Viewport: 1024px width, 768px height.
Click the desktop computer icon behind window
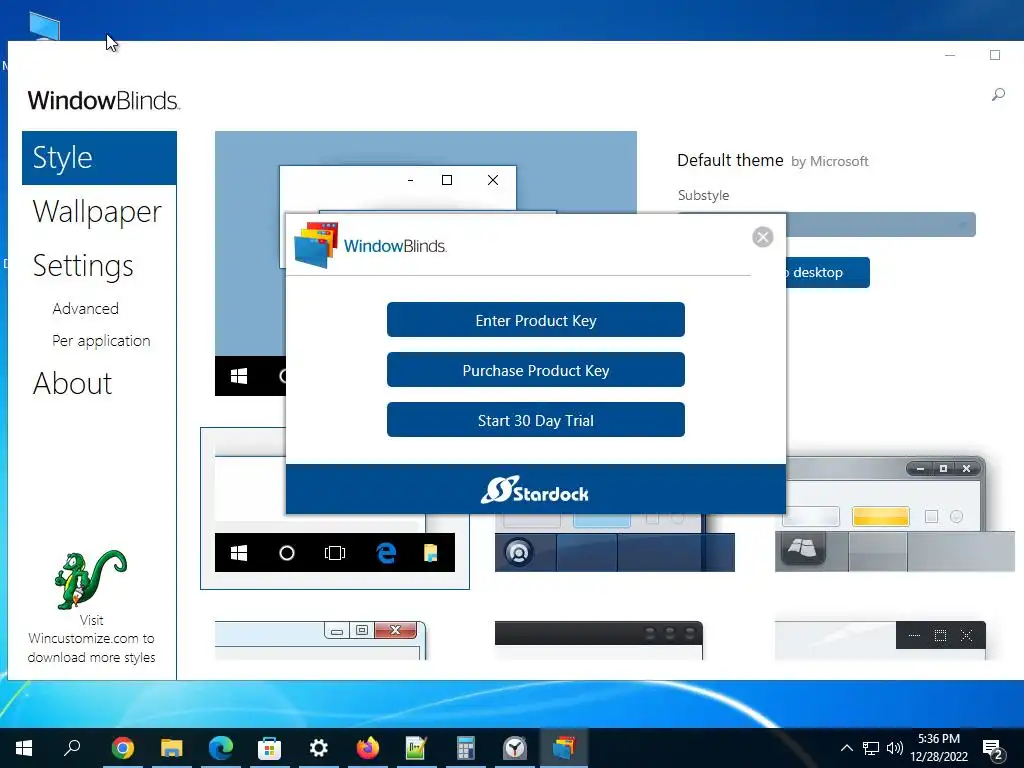point(45,26)
